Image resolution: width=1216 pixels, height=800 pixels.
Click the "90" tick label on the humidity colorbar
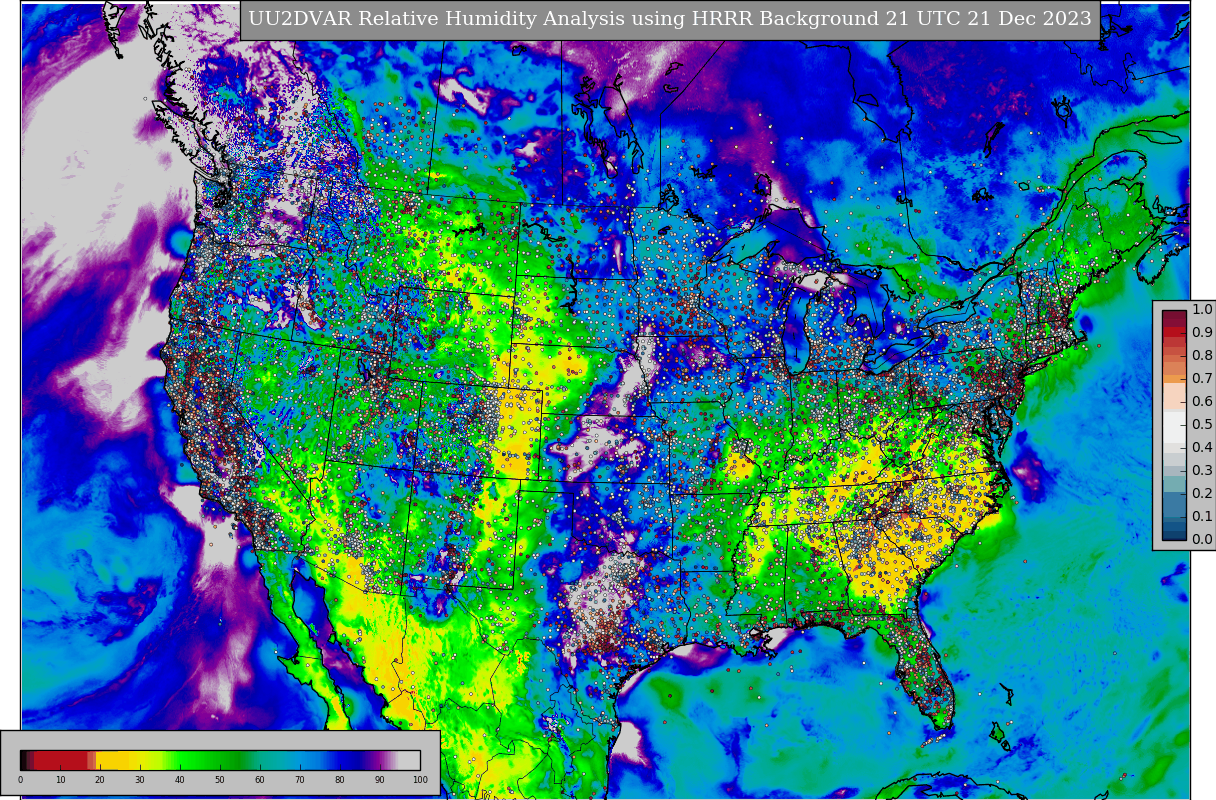tap(380, 780)
